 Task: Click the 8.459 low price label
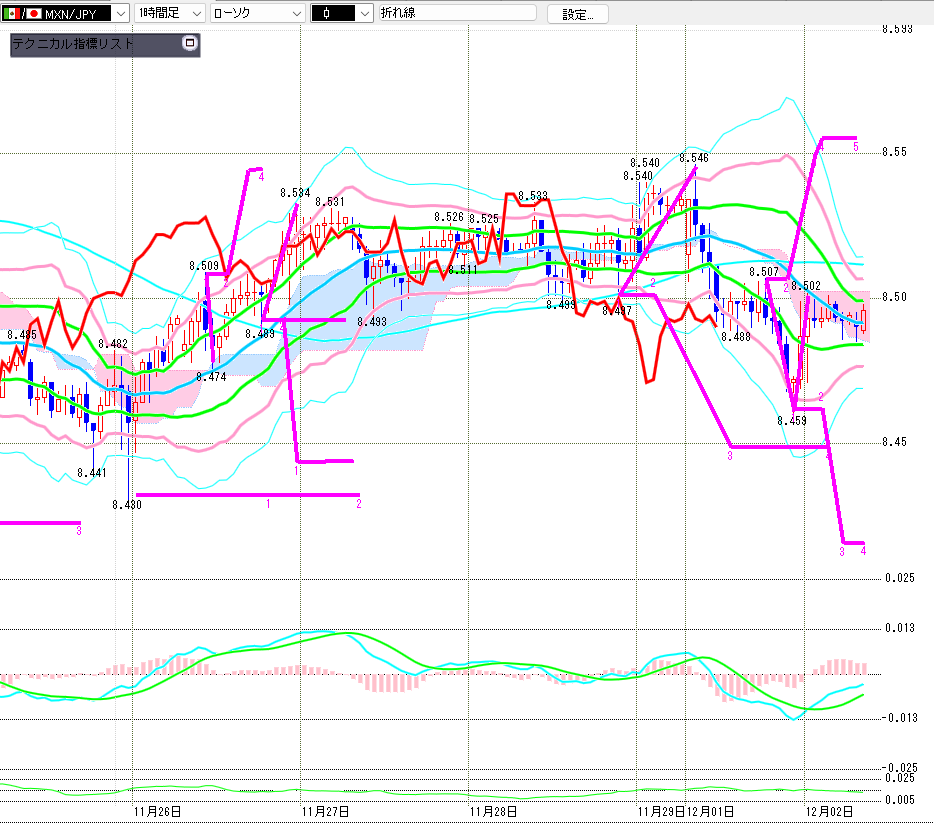791,421
